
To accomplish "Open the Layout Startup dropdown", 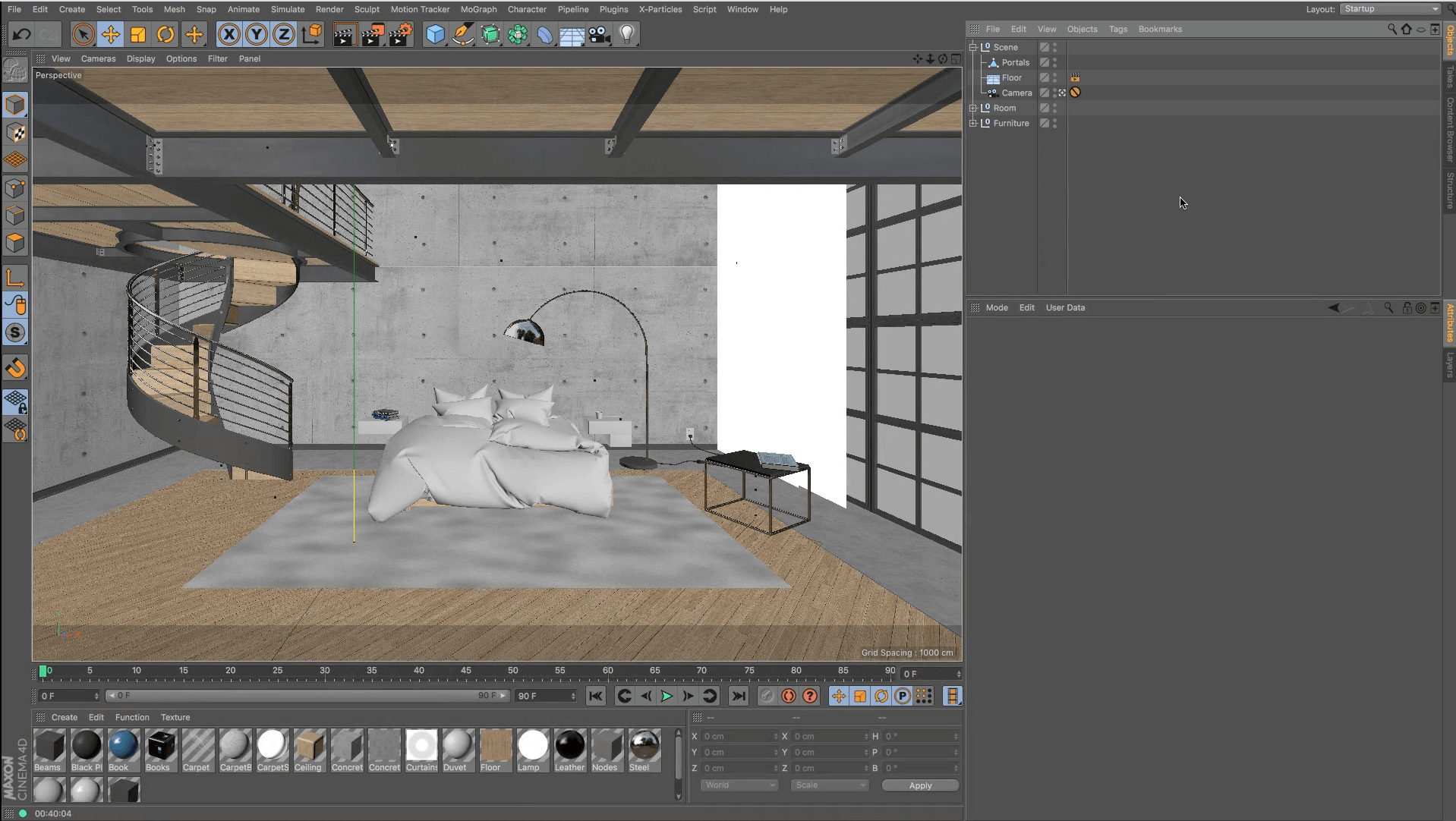I will coord(1390,9).
